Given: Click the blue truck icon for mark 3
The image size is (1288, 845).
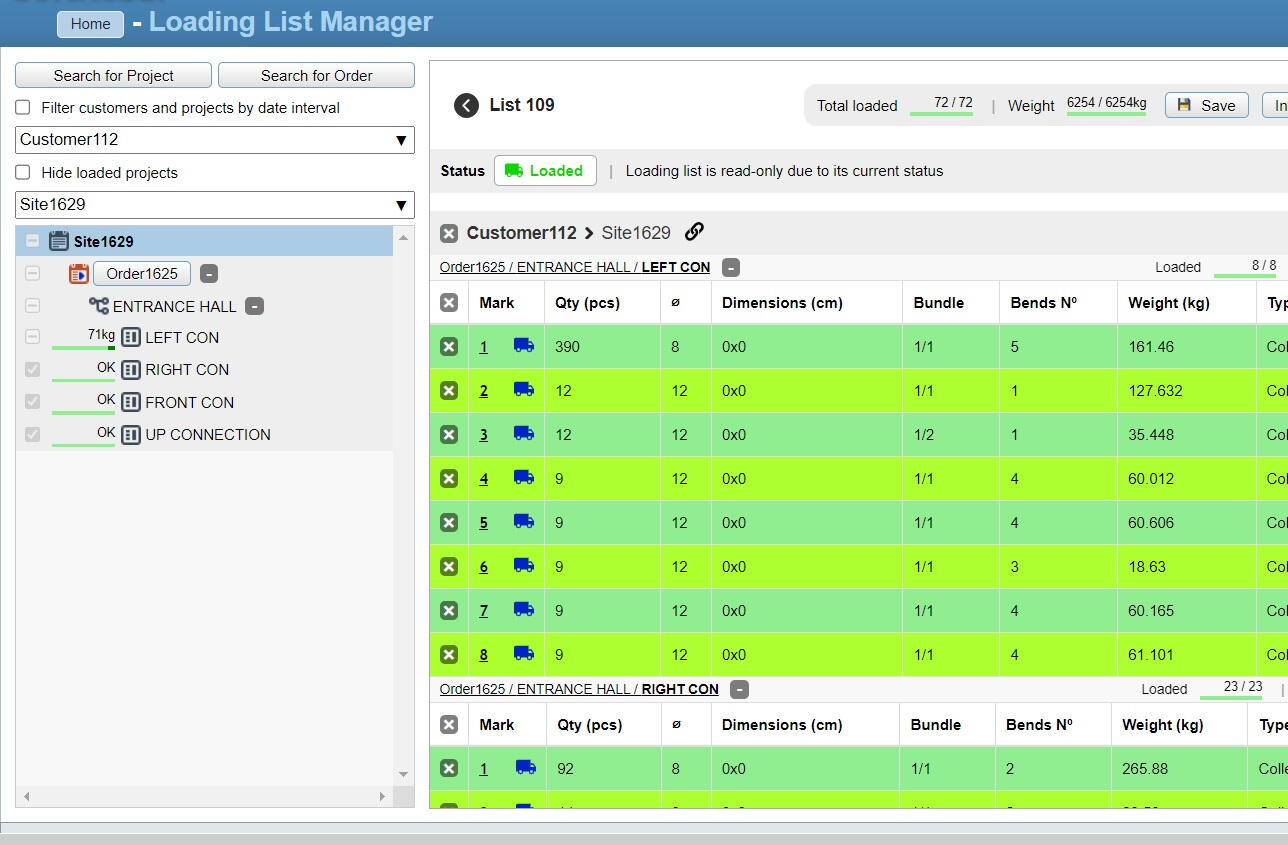Looking at the screenshot, I should point(523,433).
